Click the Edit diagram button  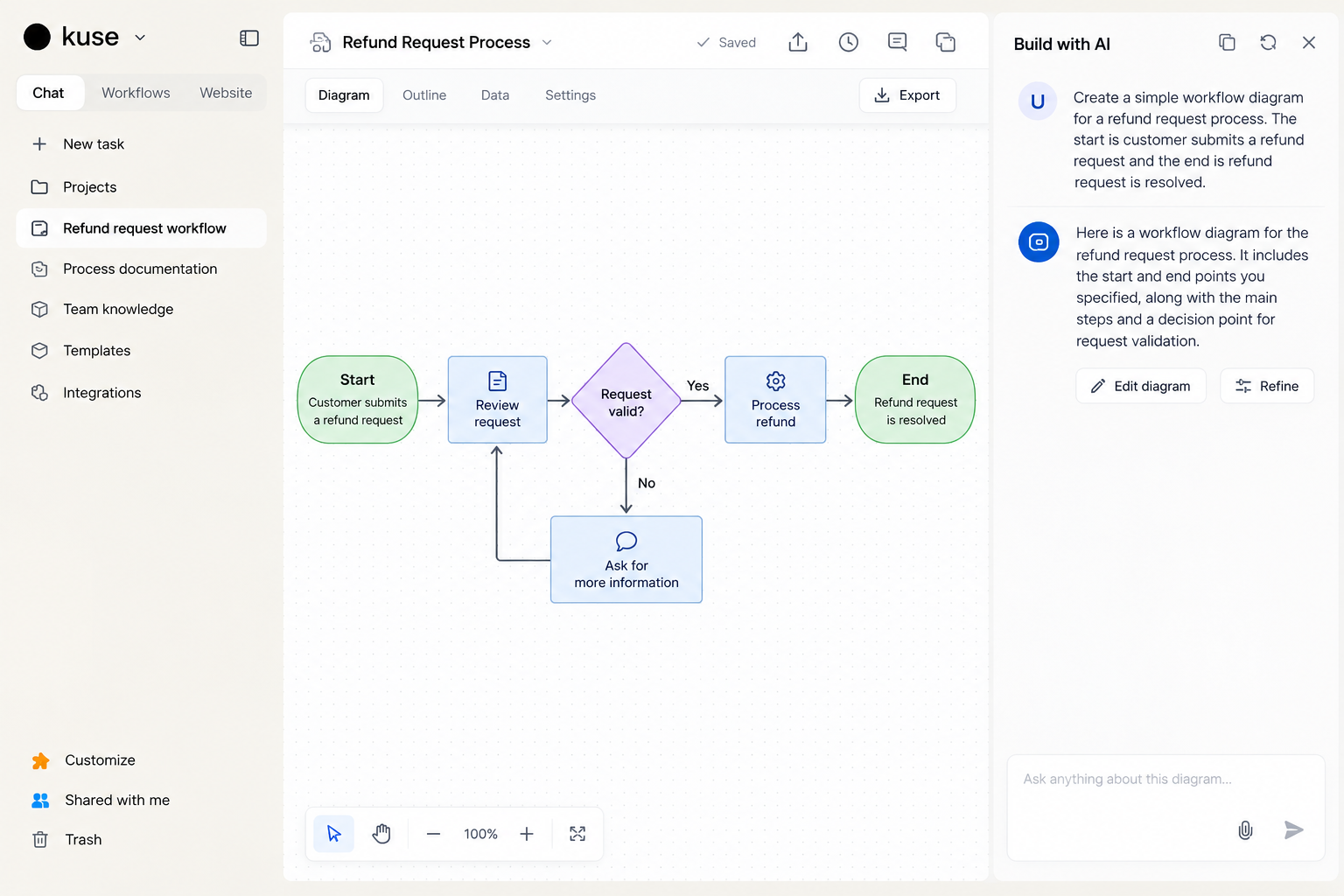(1141, 386)
